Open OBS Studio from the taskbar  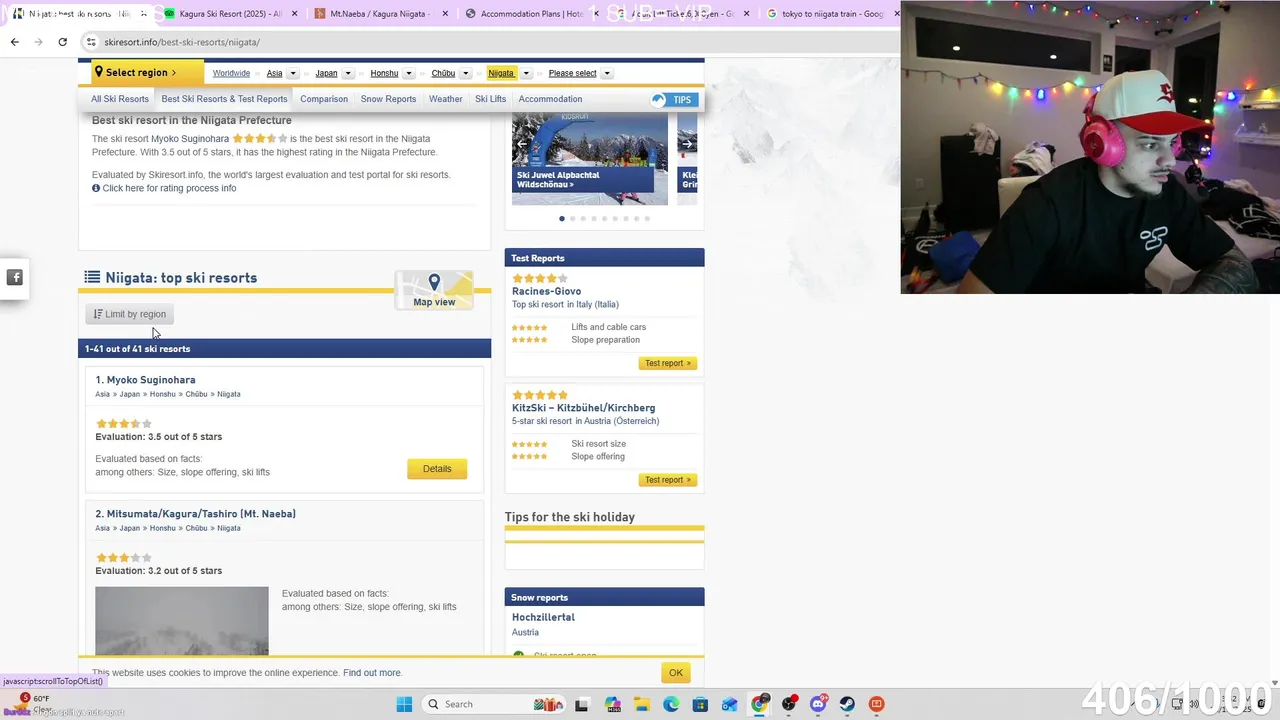[789, 704]
